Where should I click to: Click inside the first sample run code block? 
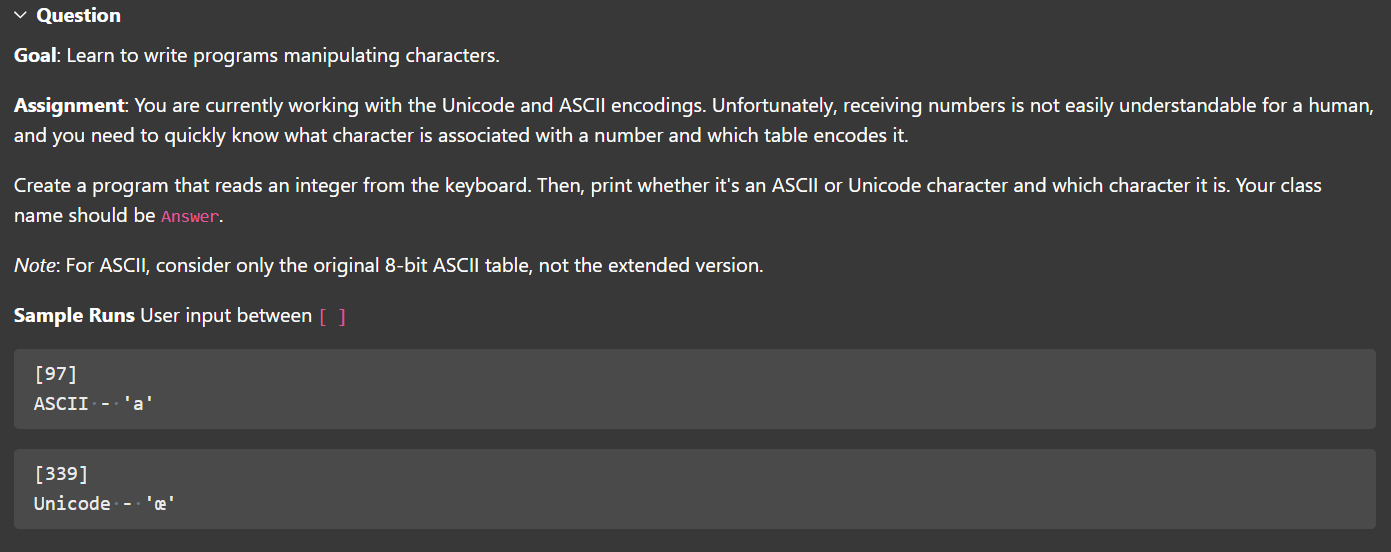point(695,389)
